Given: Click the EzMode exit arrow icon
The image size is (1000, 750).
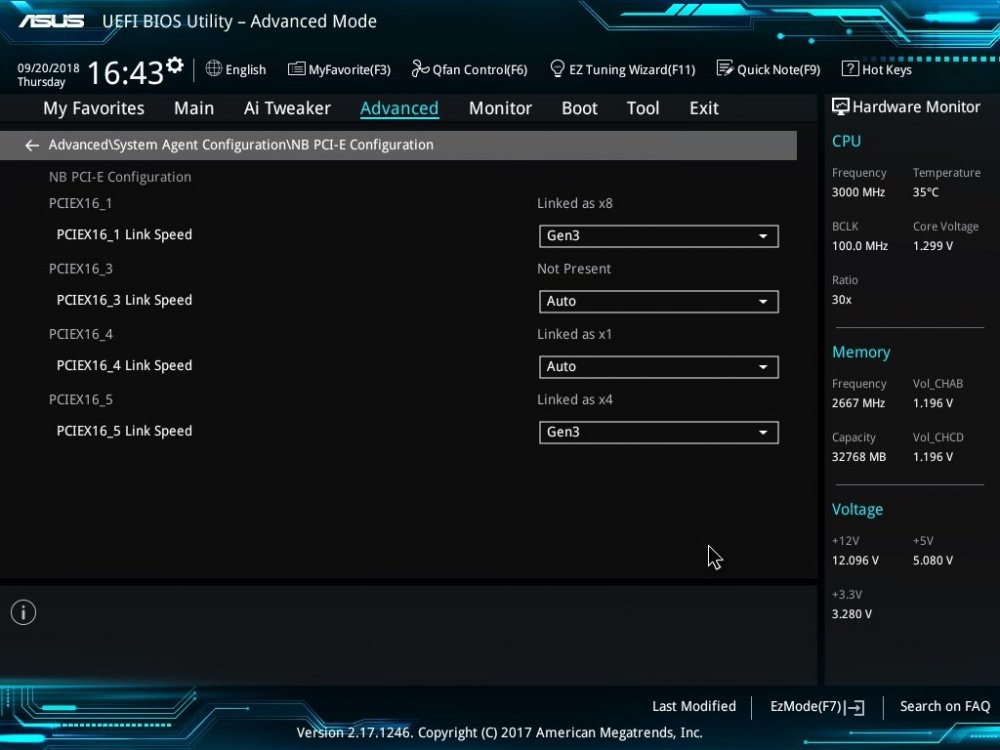Looking at the screenshot, I should (x=855, y=707).
